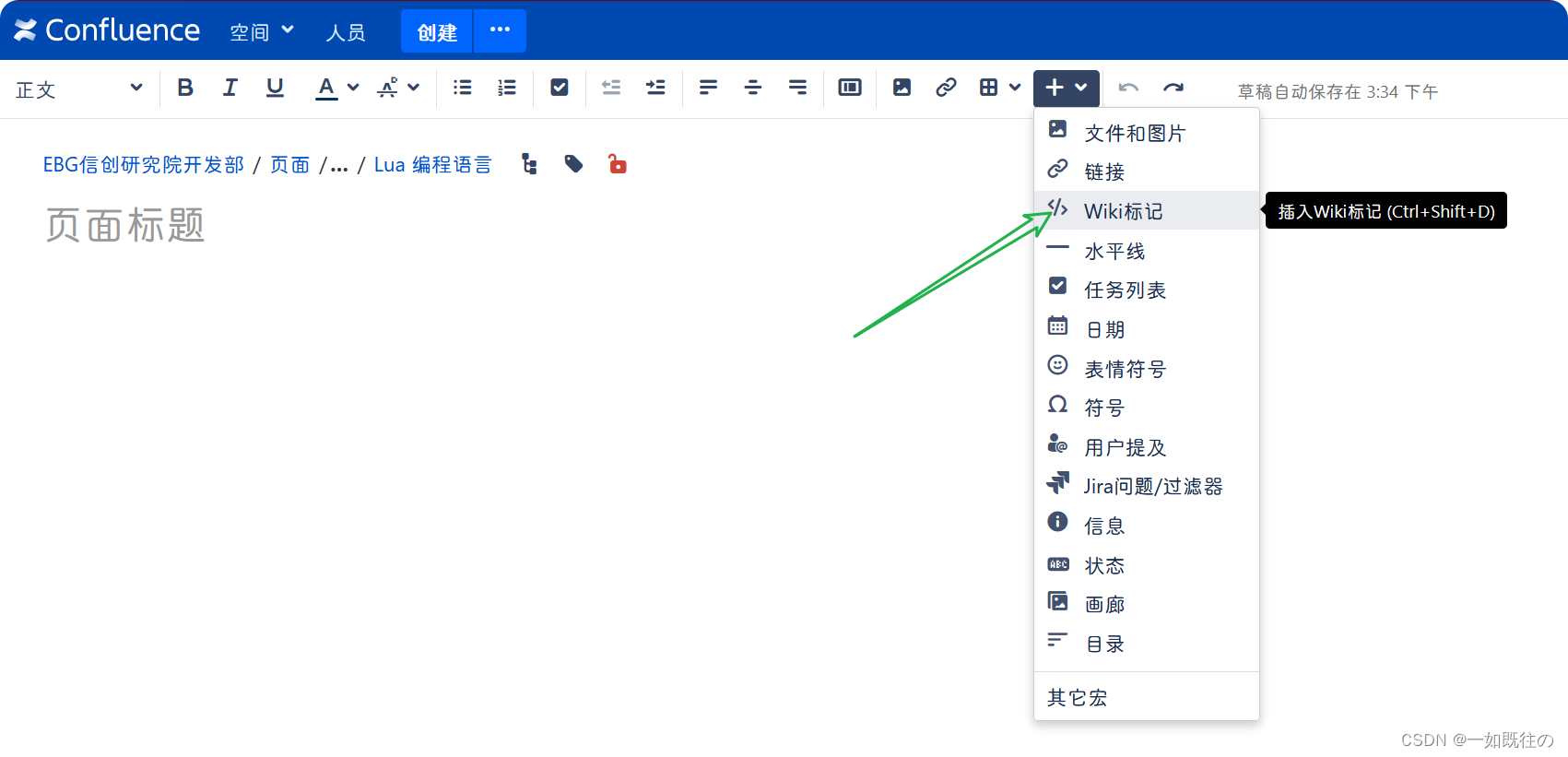Click the outdent button
Viewport: 1568px width, 757px height.
tap(611, 88)
